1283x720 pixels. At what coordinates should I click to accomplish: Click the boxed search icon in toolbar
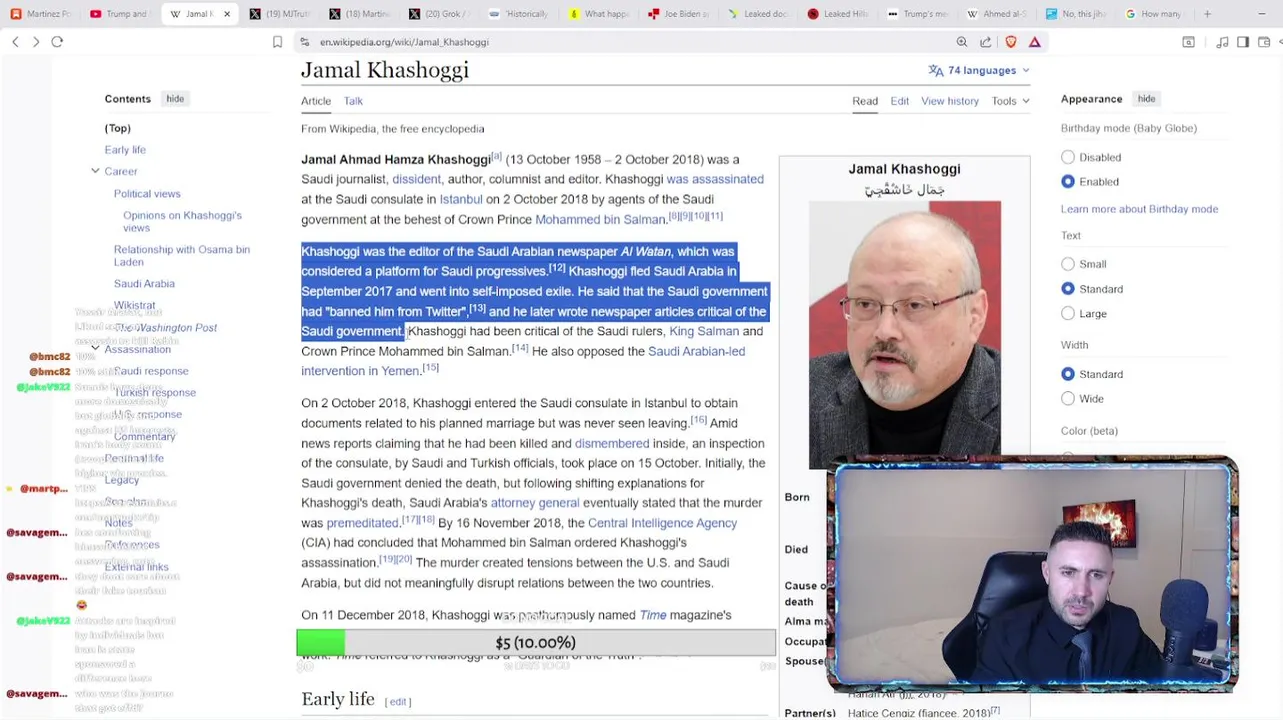[1188, 42]
